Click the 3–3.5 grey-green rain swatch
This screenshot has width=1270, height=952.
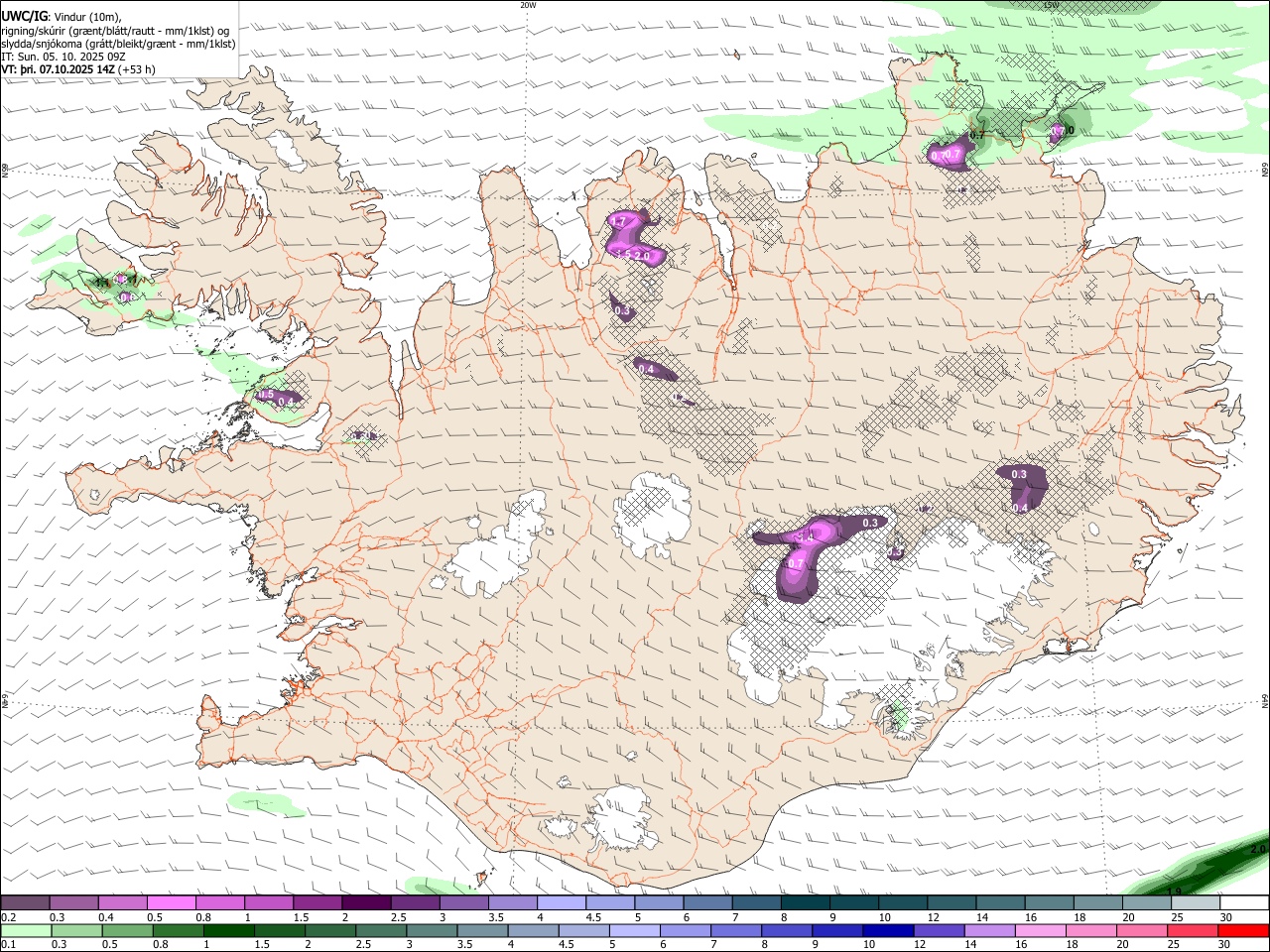click(x=432, y=931)
